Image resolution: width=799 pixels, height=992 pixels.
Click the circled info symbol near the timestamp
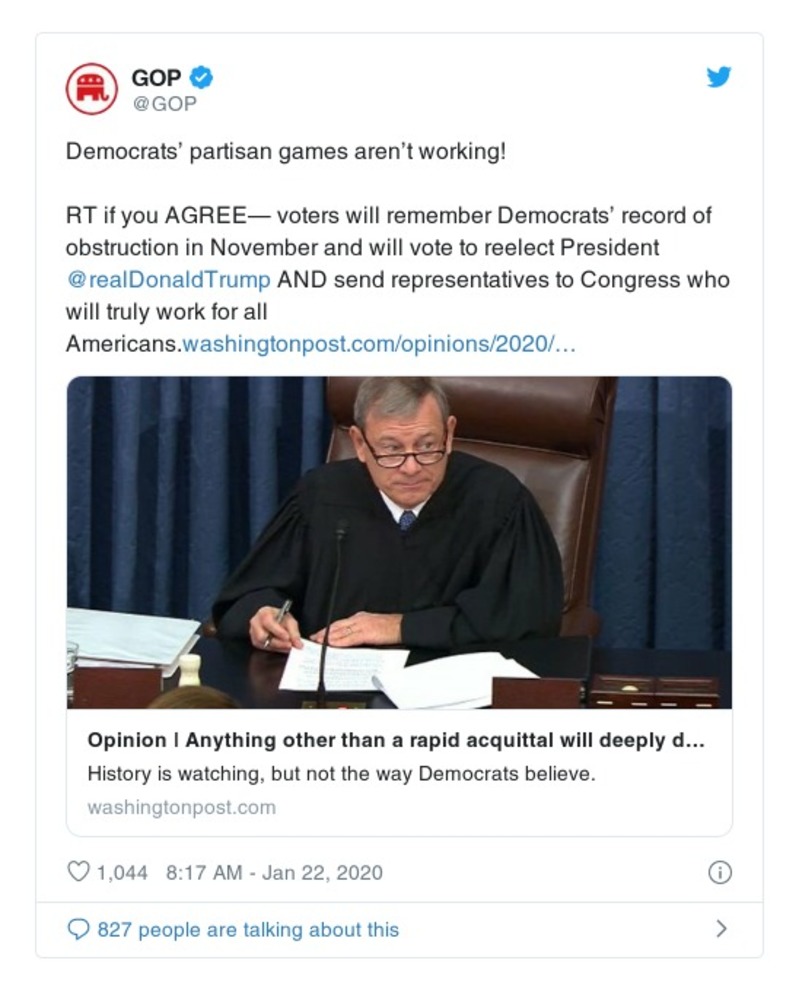click(718, 871)
